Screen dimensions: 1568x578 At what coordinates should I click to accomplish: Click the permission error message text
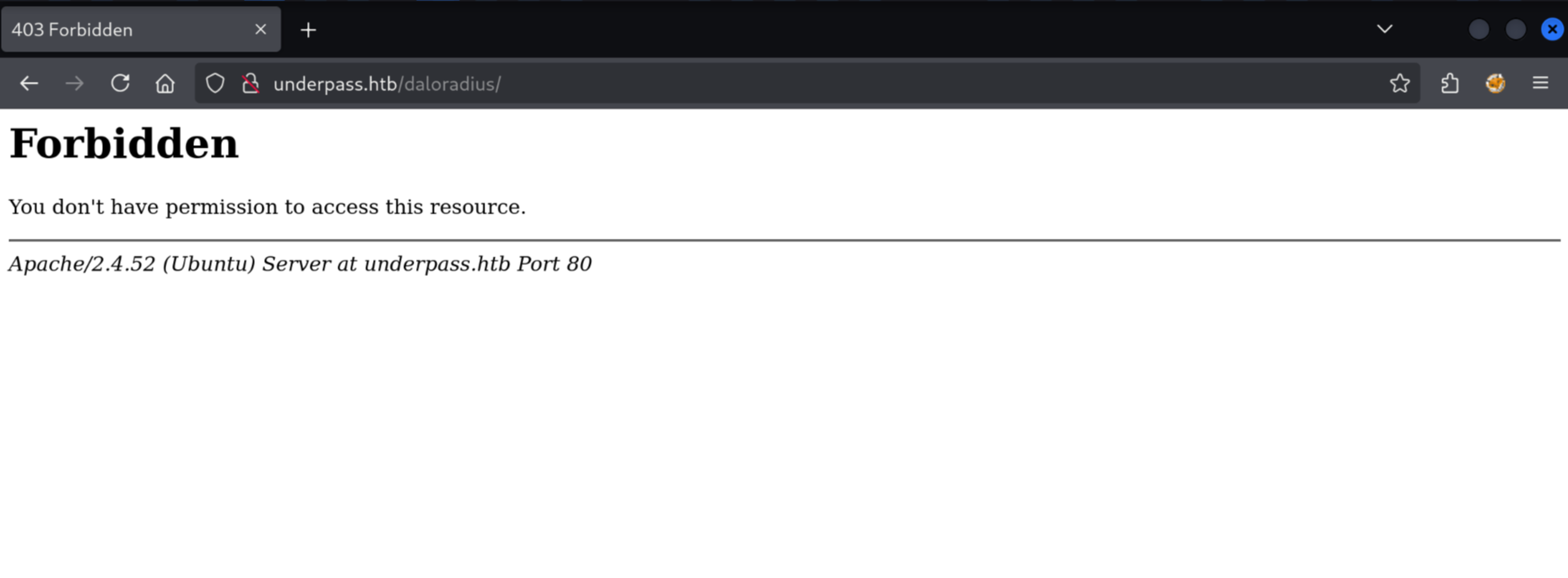coord(268,207)
